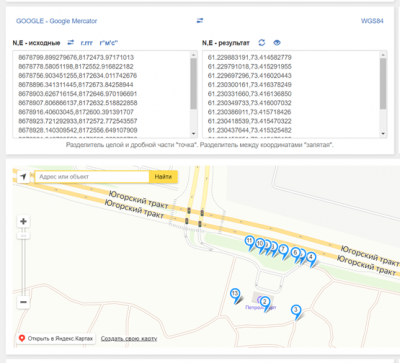This screenshot has width=400, height=363.
Task: Open GOOGLE - Google Mercator system selector
Action: [x=57, y=21]
